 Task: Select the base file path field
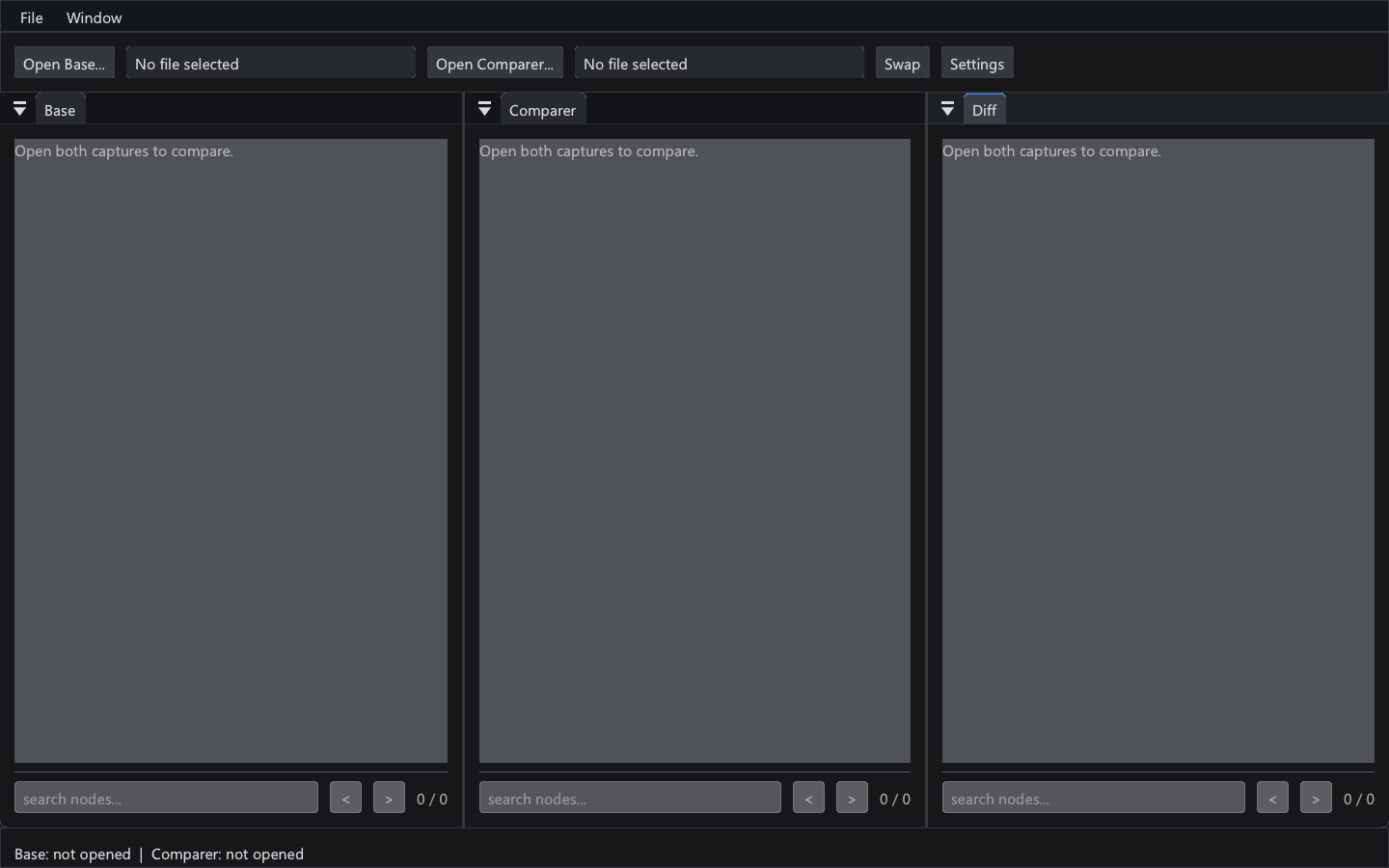click(271, 64)
